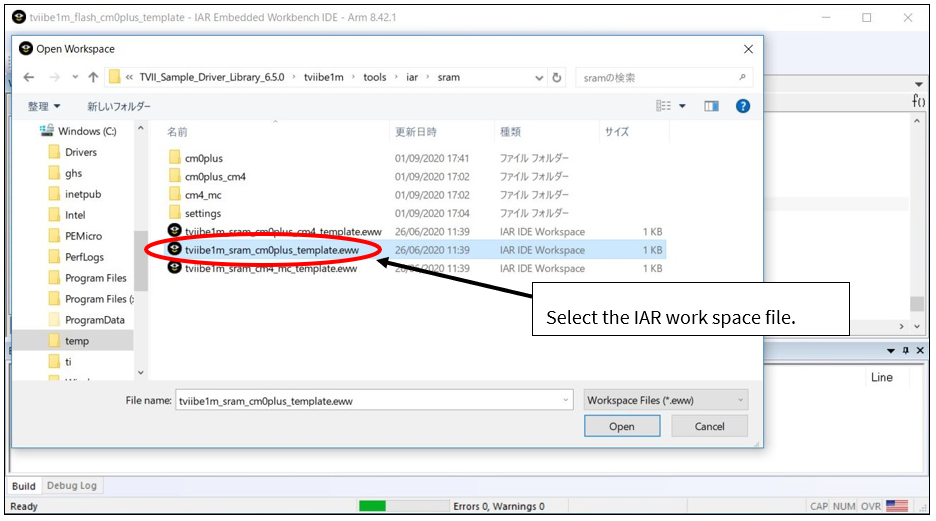936x521 pixels.
Task: Click sidebar scrollbar down arrow
Action: [x=141, y=372]
